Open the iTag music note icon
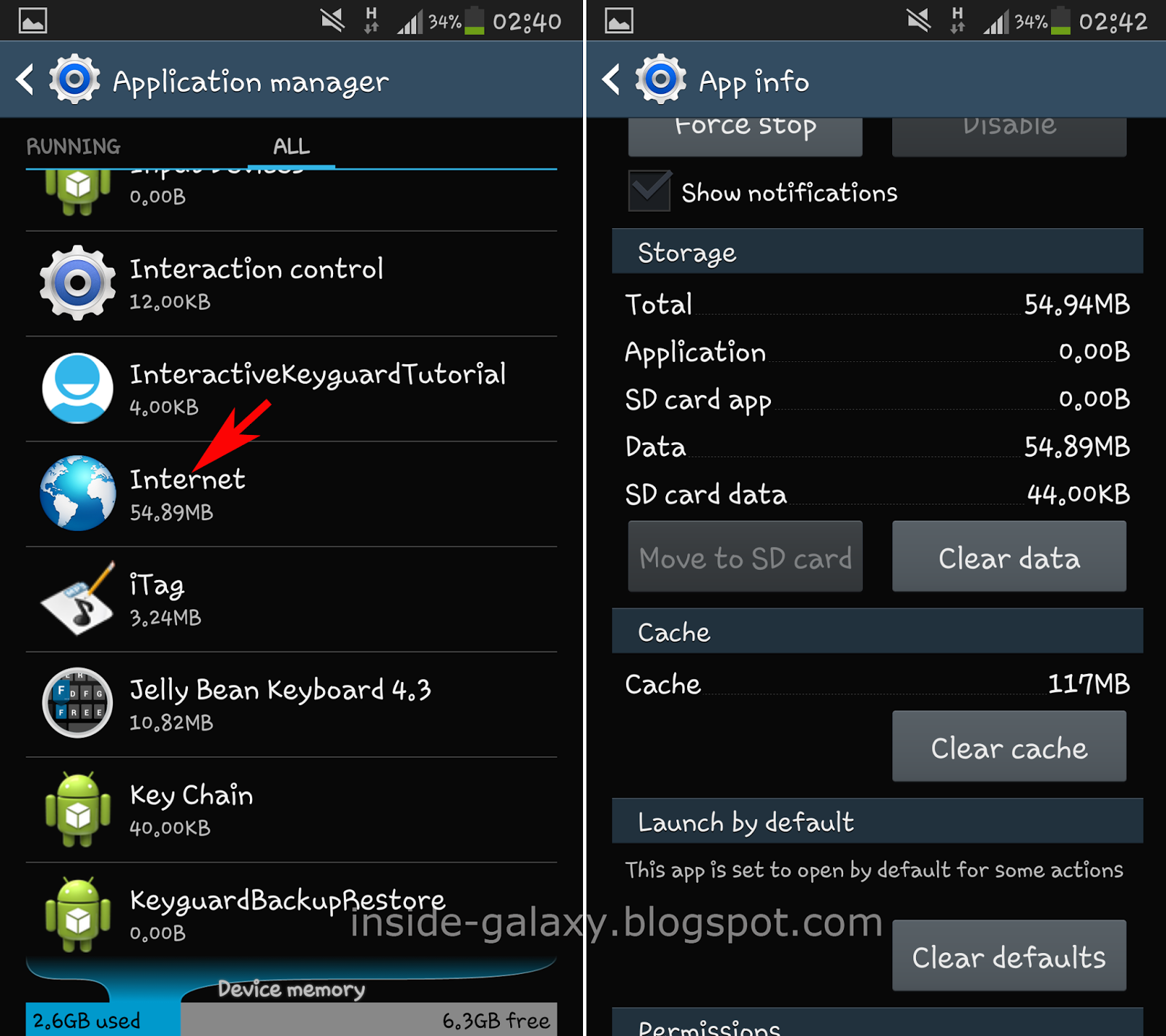This screenshot has height=1036, width=1166. tap(78, 598)
